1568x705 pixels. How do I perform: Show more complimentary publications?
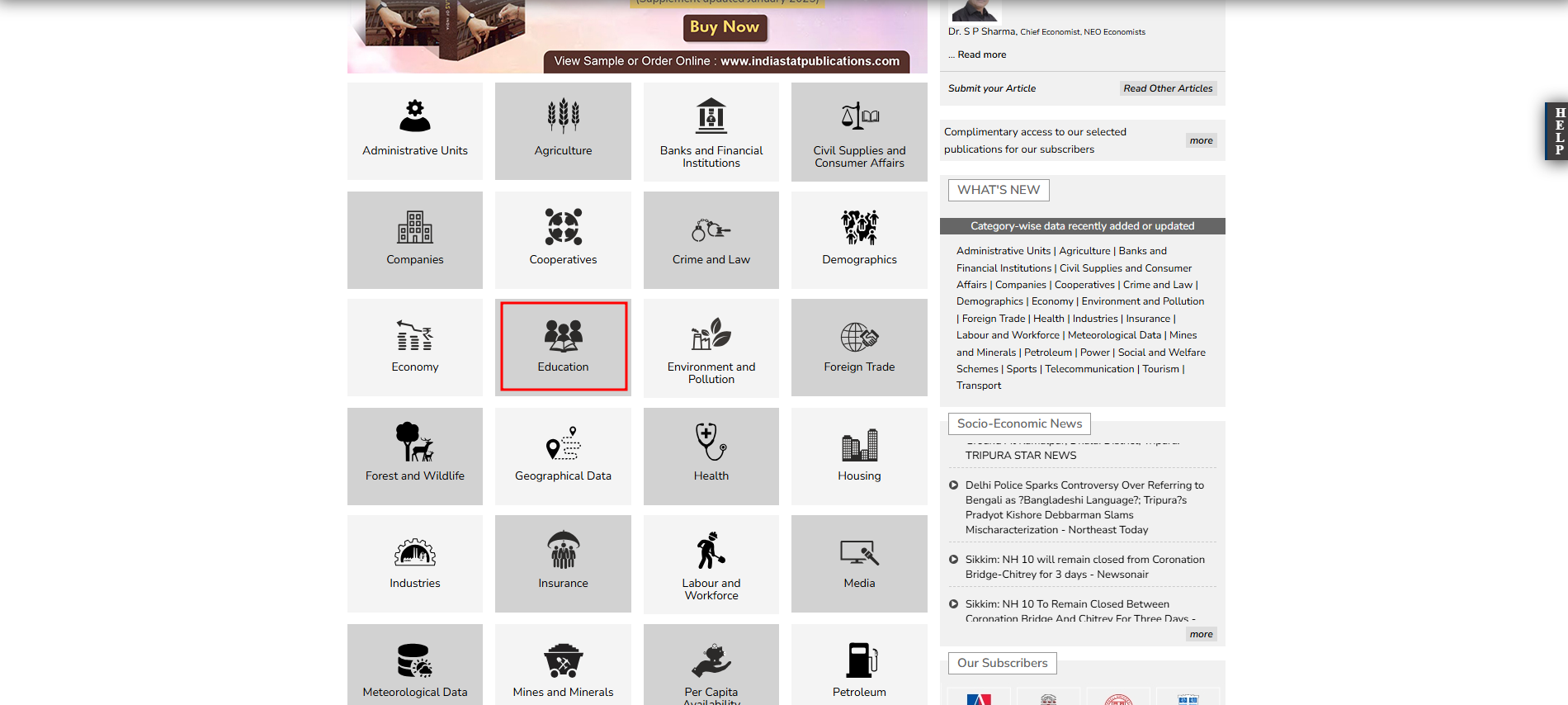pos(1201,140)
